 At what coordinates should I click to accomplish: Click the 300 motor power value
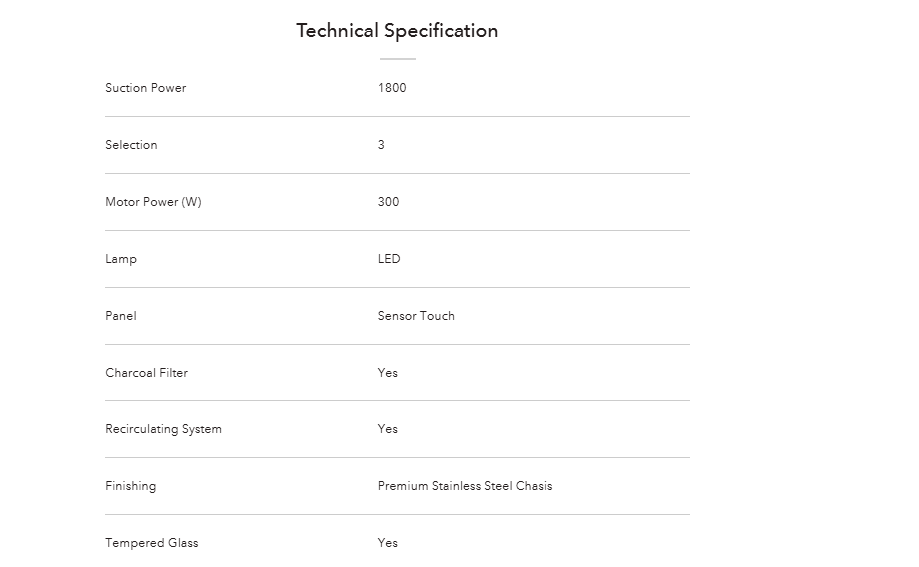(x=389, y=202)
